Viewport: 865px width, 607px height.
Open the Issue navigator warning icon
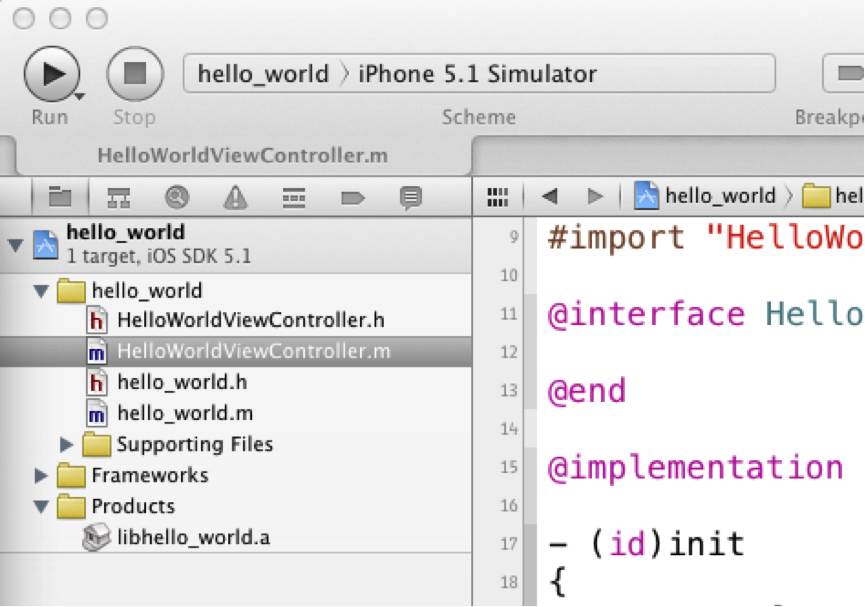click(x=236, y=197)
